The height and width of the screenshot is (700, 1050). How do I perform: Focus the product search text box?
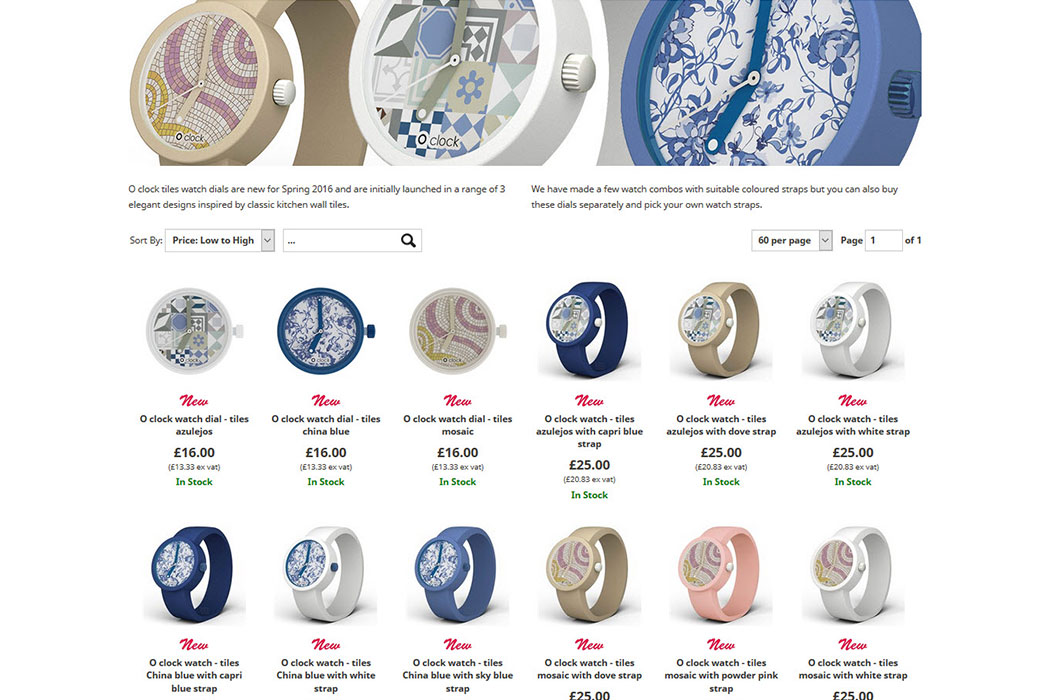tap(342, 240)
